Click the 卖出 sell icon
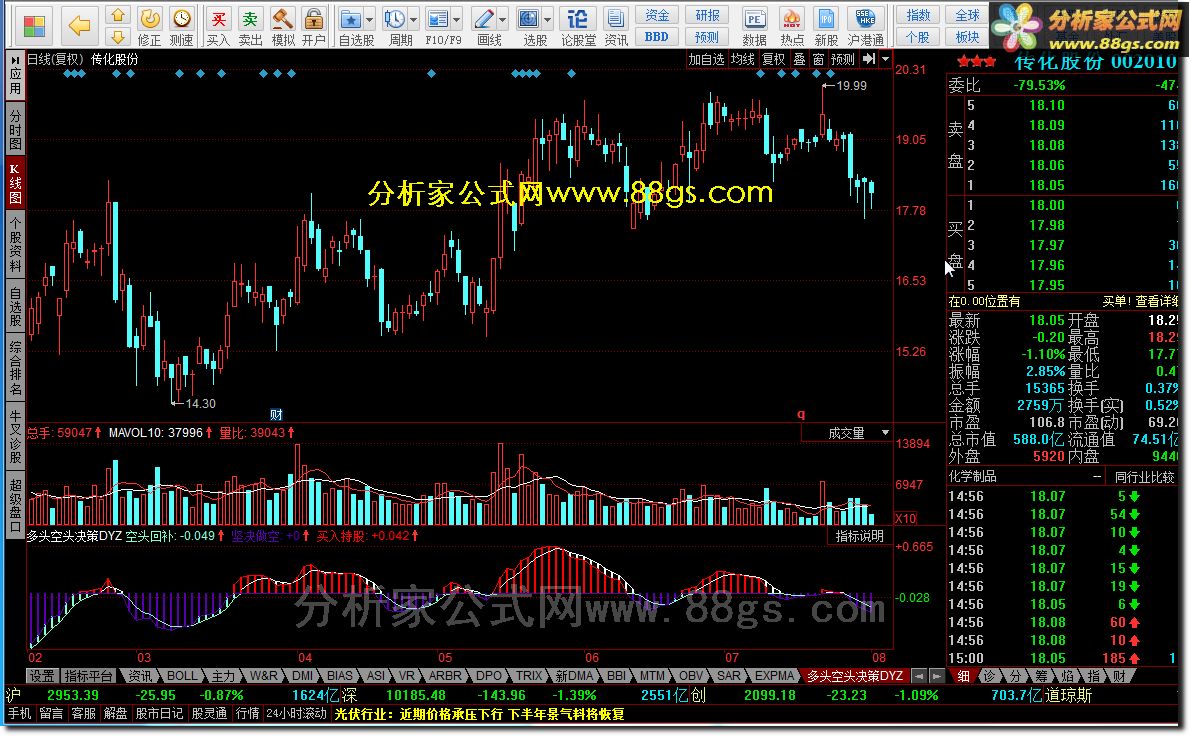 (250, 20)
